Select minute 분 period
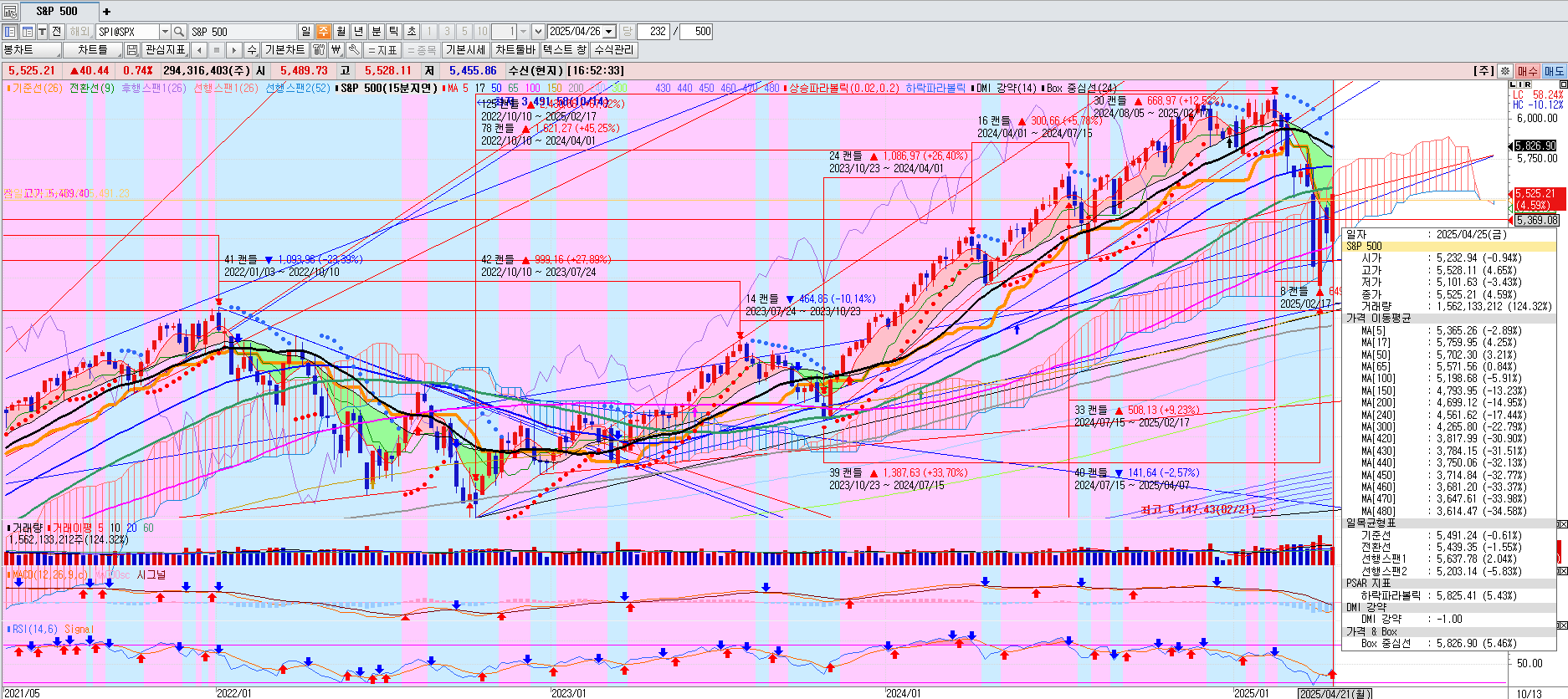This screenshot has width=1568, height=699. [x=376, y=31]
